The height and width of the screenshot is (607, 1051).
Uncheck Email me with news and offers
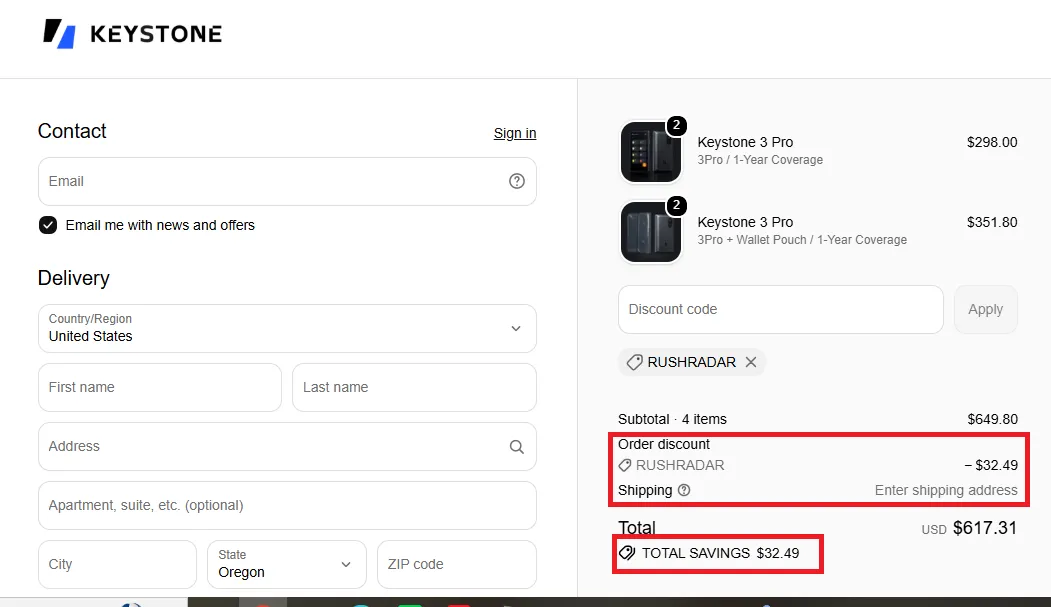point(48,225)
